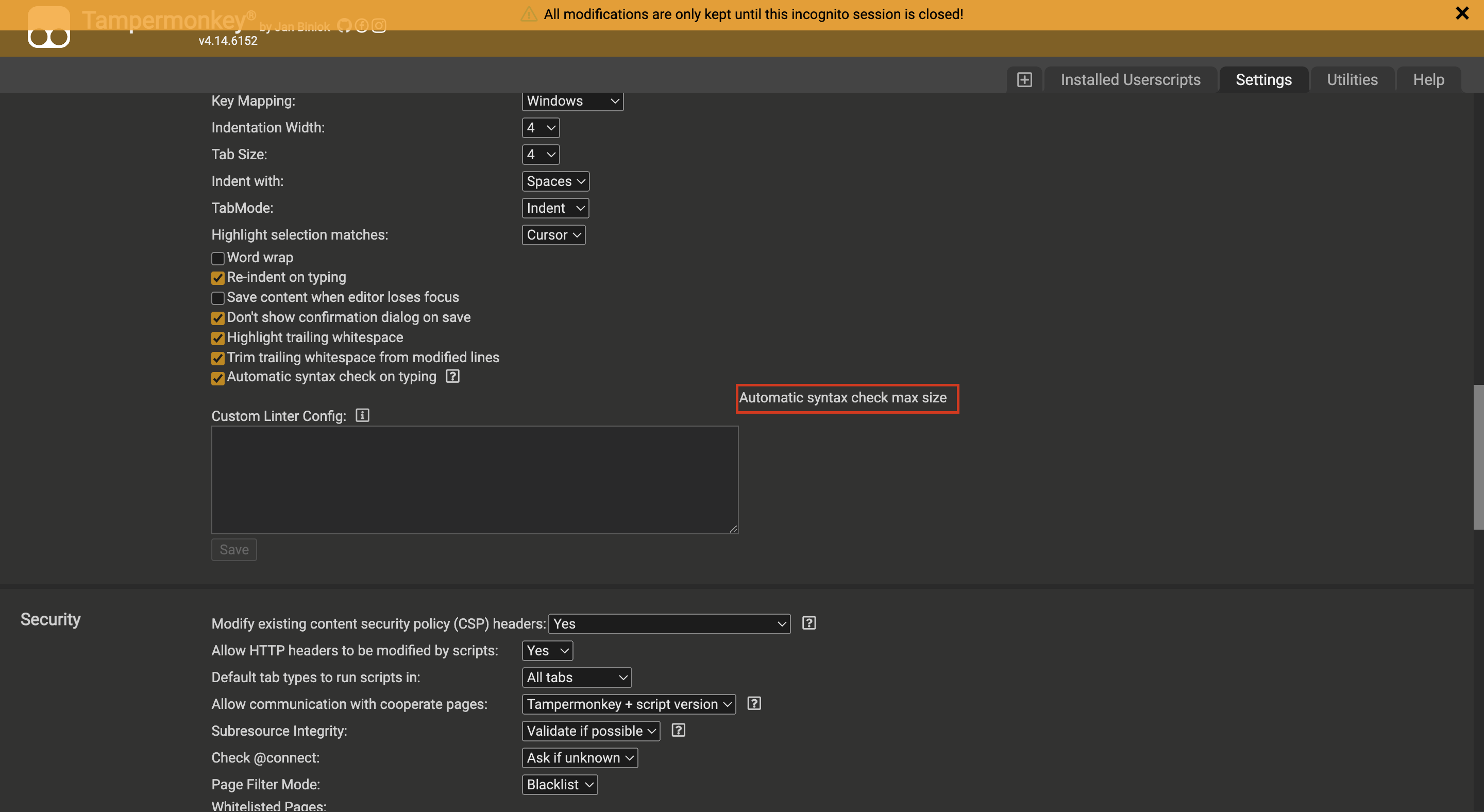Viewport: 1484px width, 812px height.
Task: Open the Help tab
Action: (1428, 79)
